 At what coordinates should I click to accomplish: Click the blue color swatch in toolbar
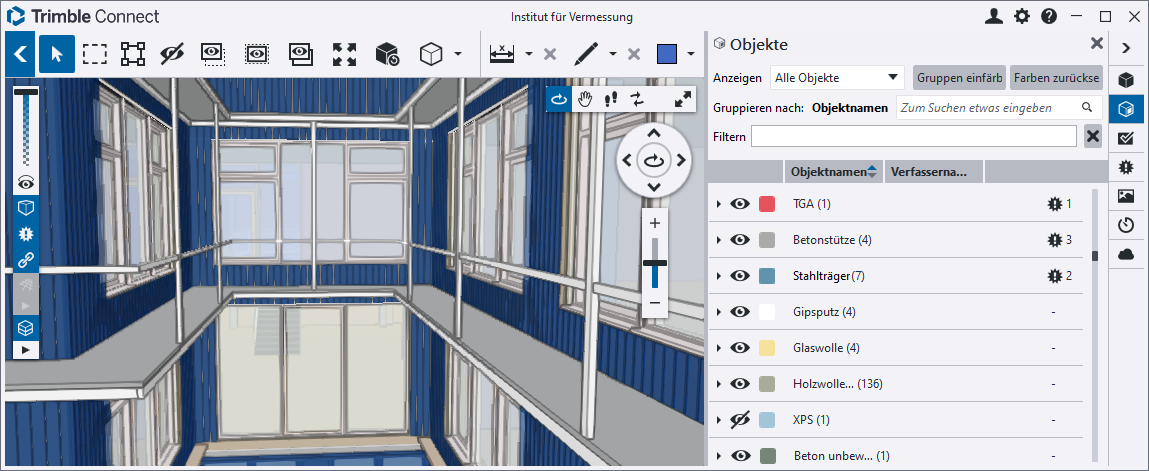667,54
